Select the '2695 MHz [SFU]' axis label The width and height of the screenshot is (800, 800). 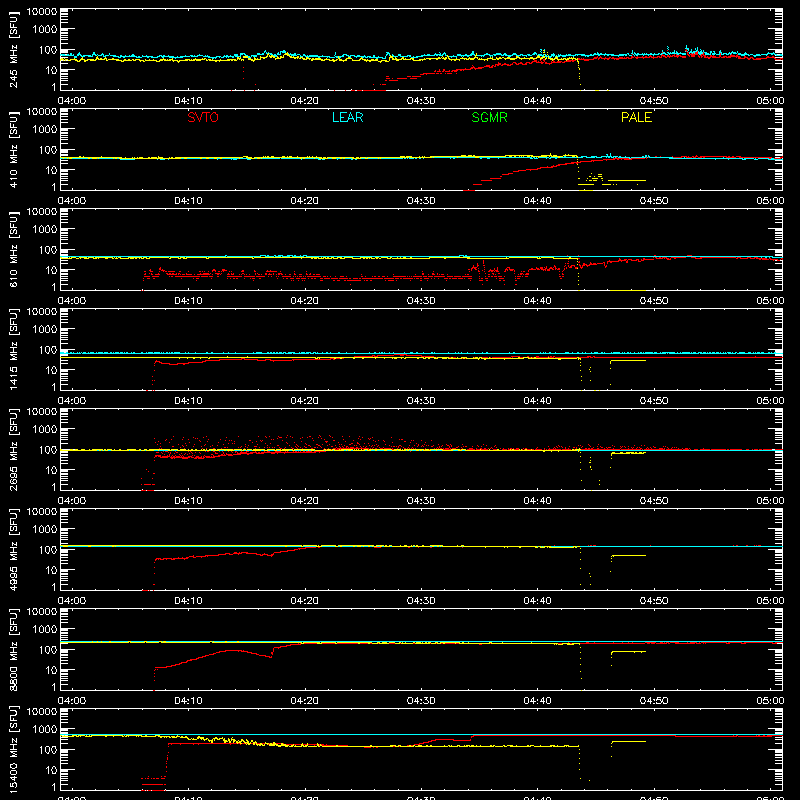(x=13, y=449)
